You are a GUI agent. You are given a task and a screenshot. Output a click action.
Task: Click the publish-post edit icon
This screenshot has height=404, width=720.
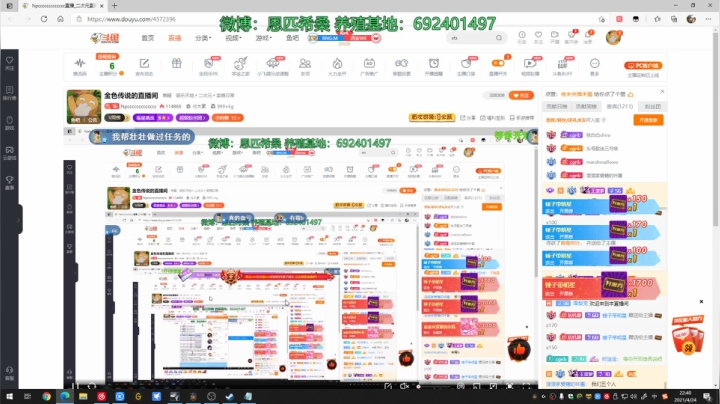tap(144, 66)
